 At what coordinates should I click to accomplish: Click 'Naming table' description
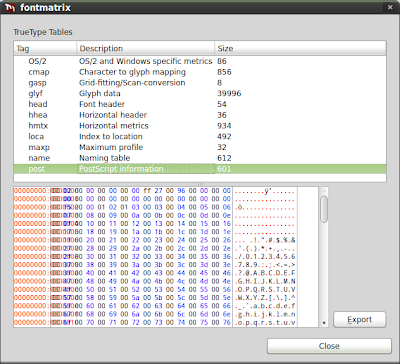(x=105, y=158)
